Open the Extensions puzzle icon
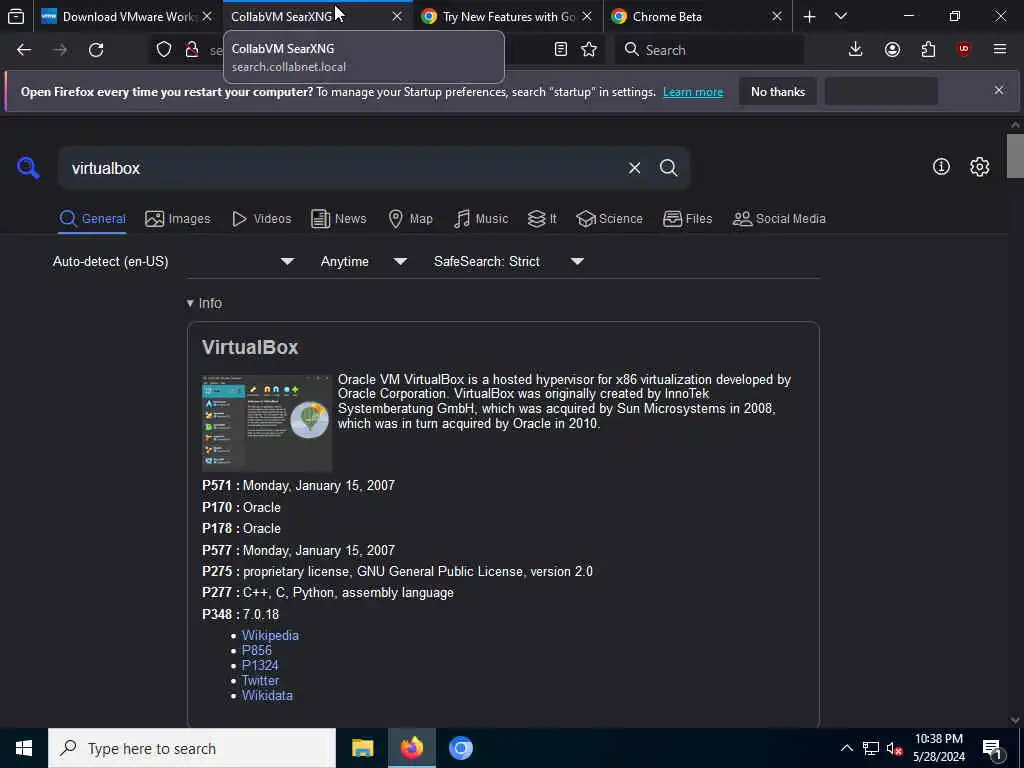 [x=928, y=50]
